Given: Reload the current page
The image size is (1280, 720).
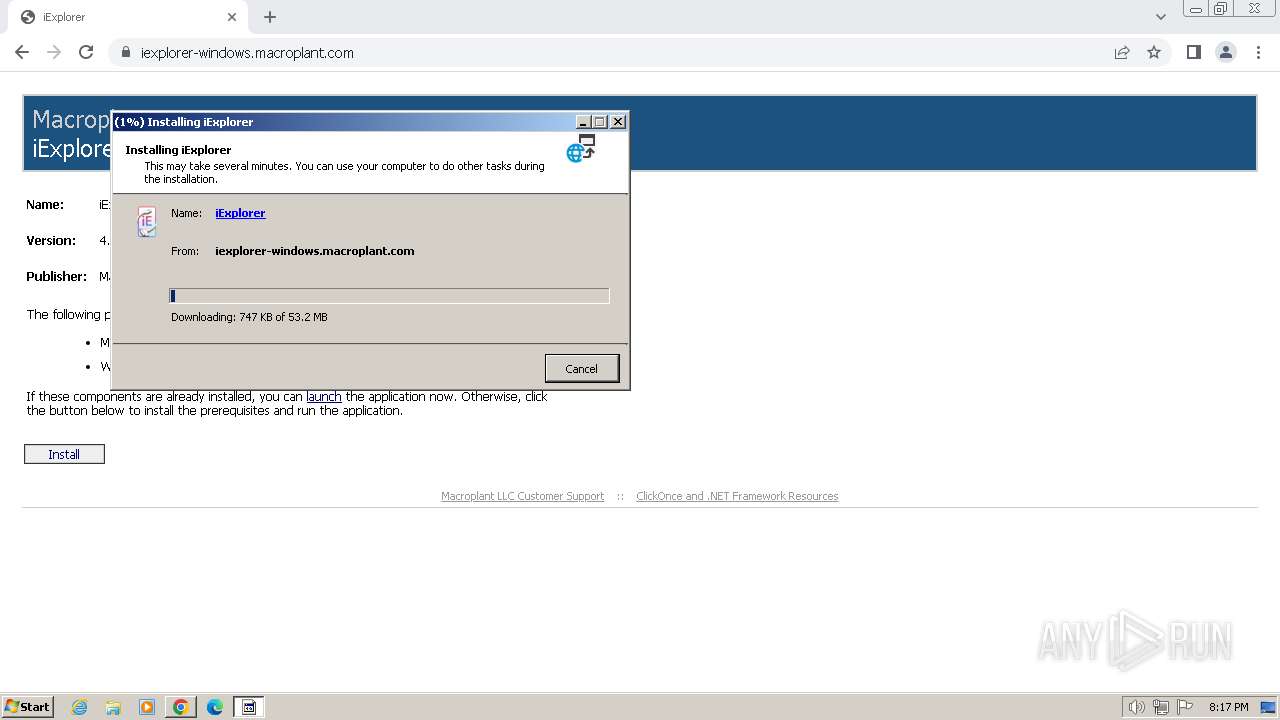Looking at the screenshot, I should [86, 52].
